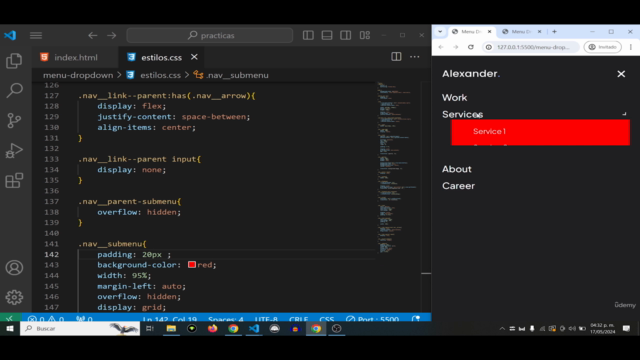Go back in Chrome
Image resolution: width=640 pixels, height=360 pixels.
click(441, 47)
